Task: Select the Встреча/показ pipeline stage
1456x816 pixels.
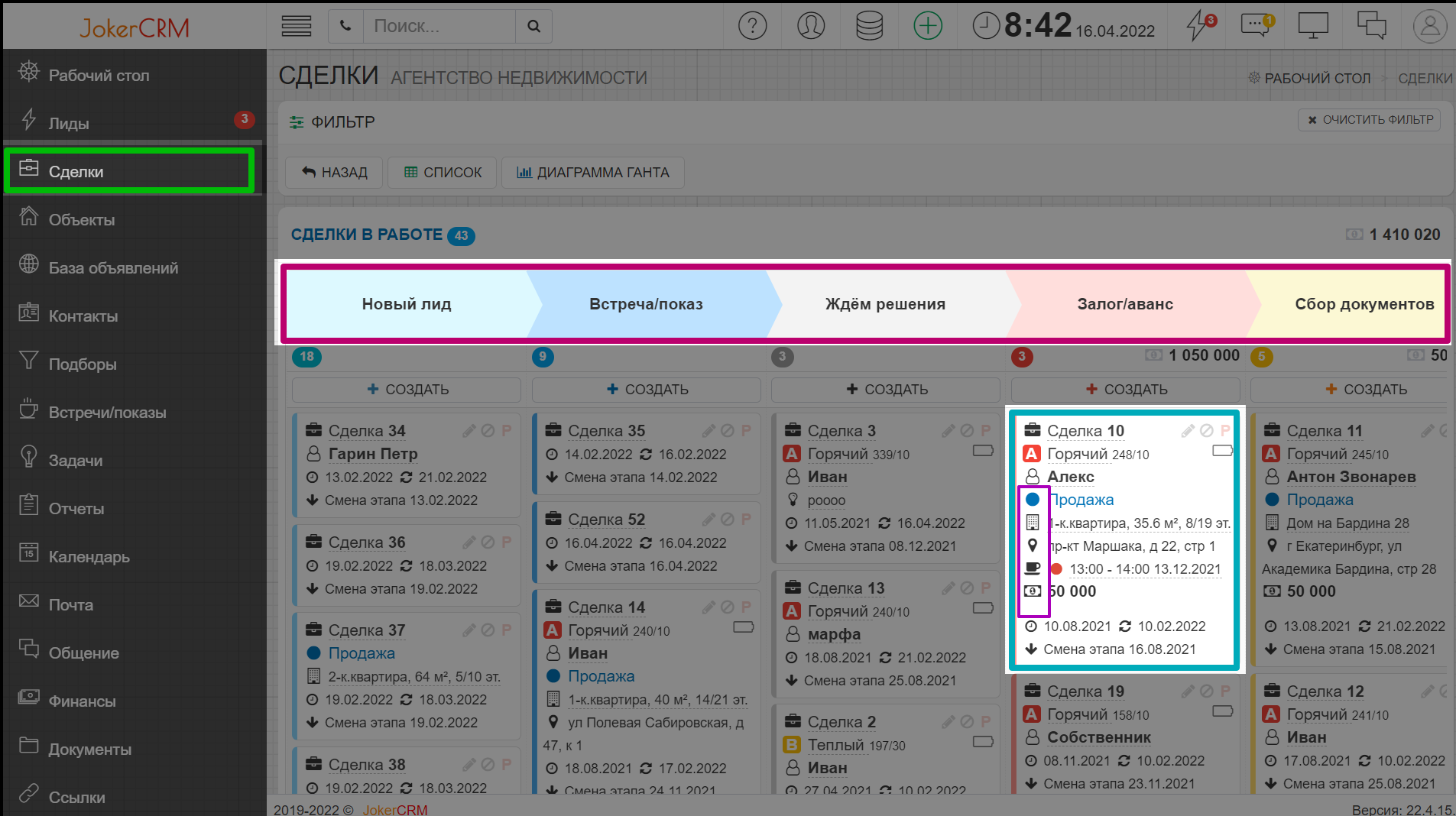Action: point(646,304)
